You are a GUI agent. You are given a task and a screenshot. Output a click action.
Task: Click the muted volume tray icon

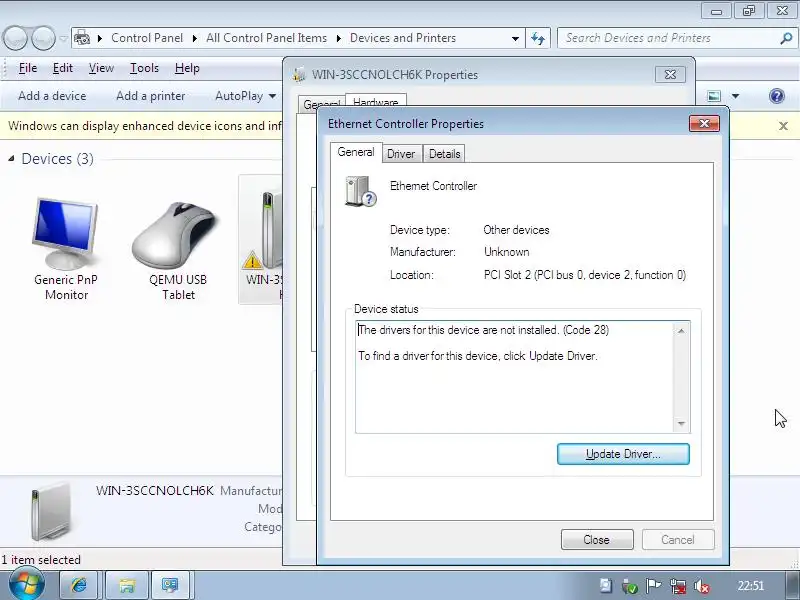pyautogui.click(x=702, y=586)
